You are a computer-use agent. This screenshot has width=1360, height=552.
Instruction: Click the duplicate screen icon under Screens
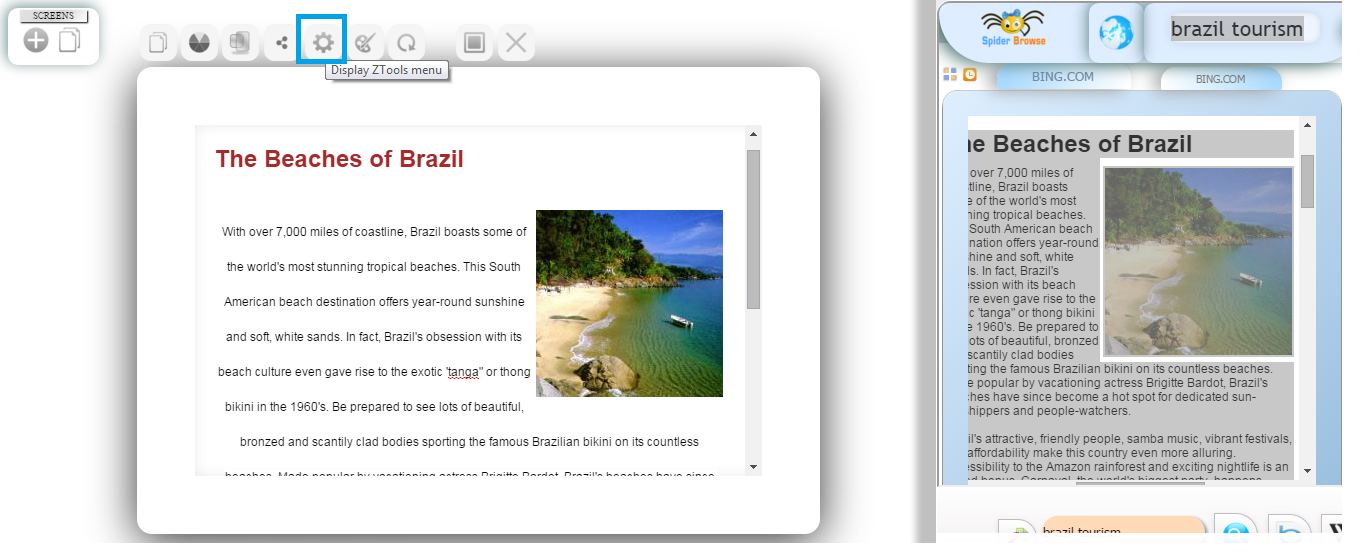[x=69, y=41]
